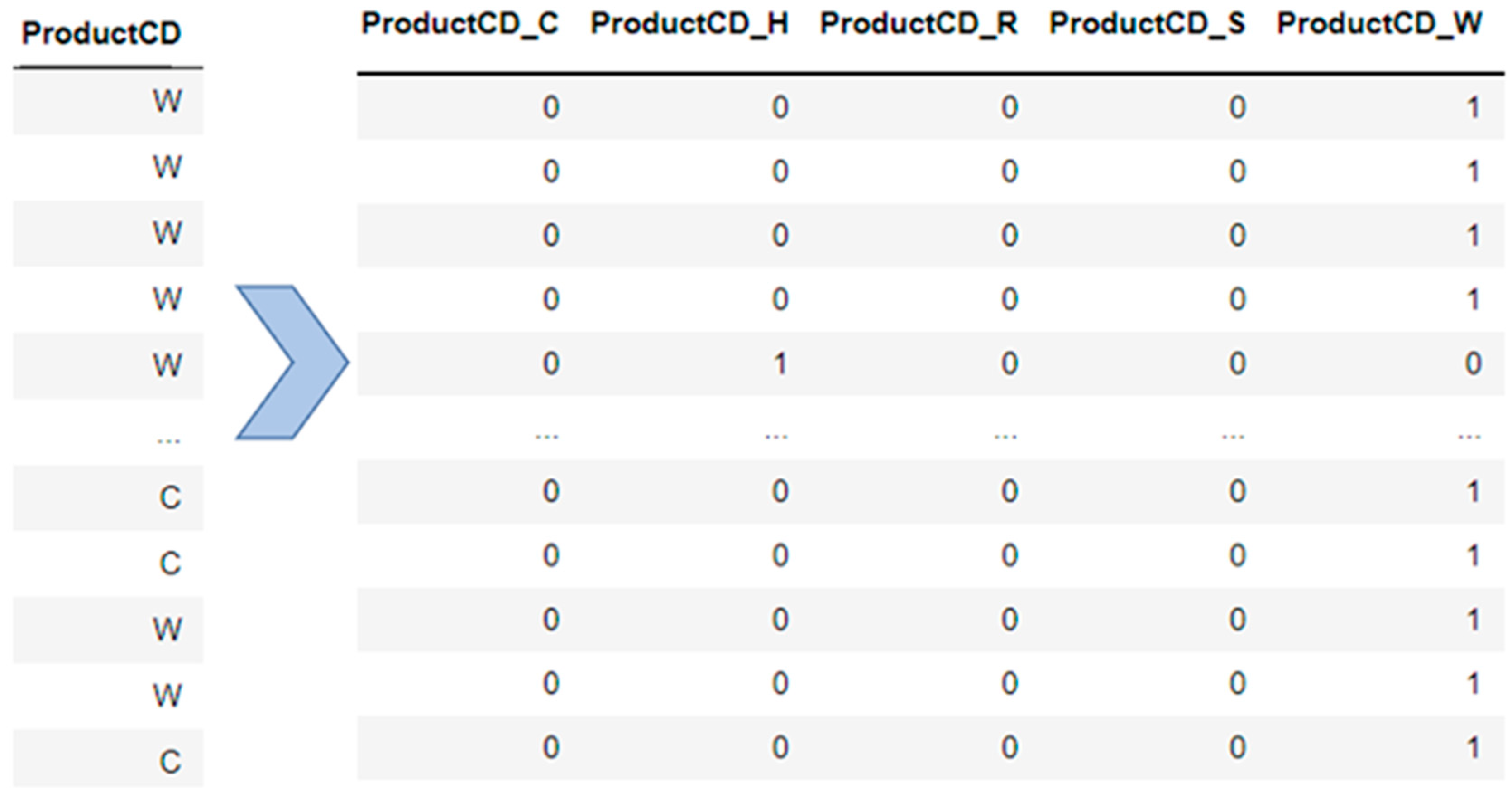The image size is (1512, 788).
Task: Select the first W cell under ProductCD
Action: tap(167, 102)
